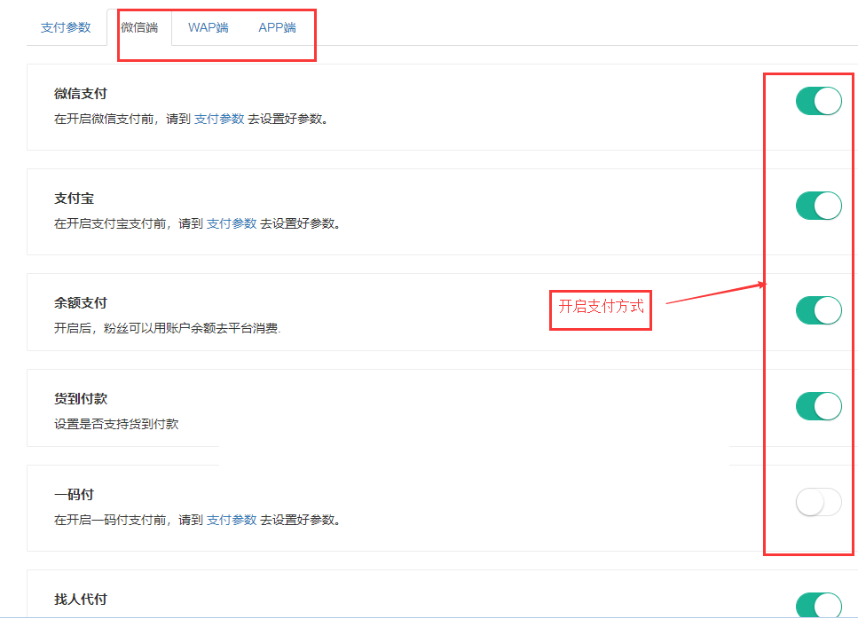Switch to the APP端 tab

tap(277, 27)
